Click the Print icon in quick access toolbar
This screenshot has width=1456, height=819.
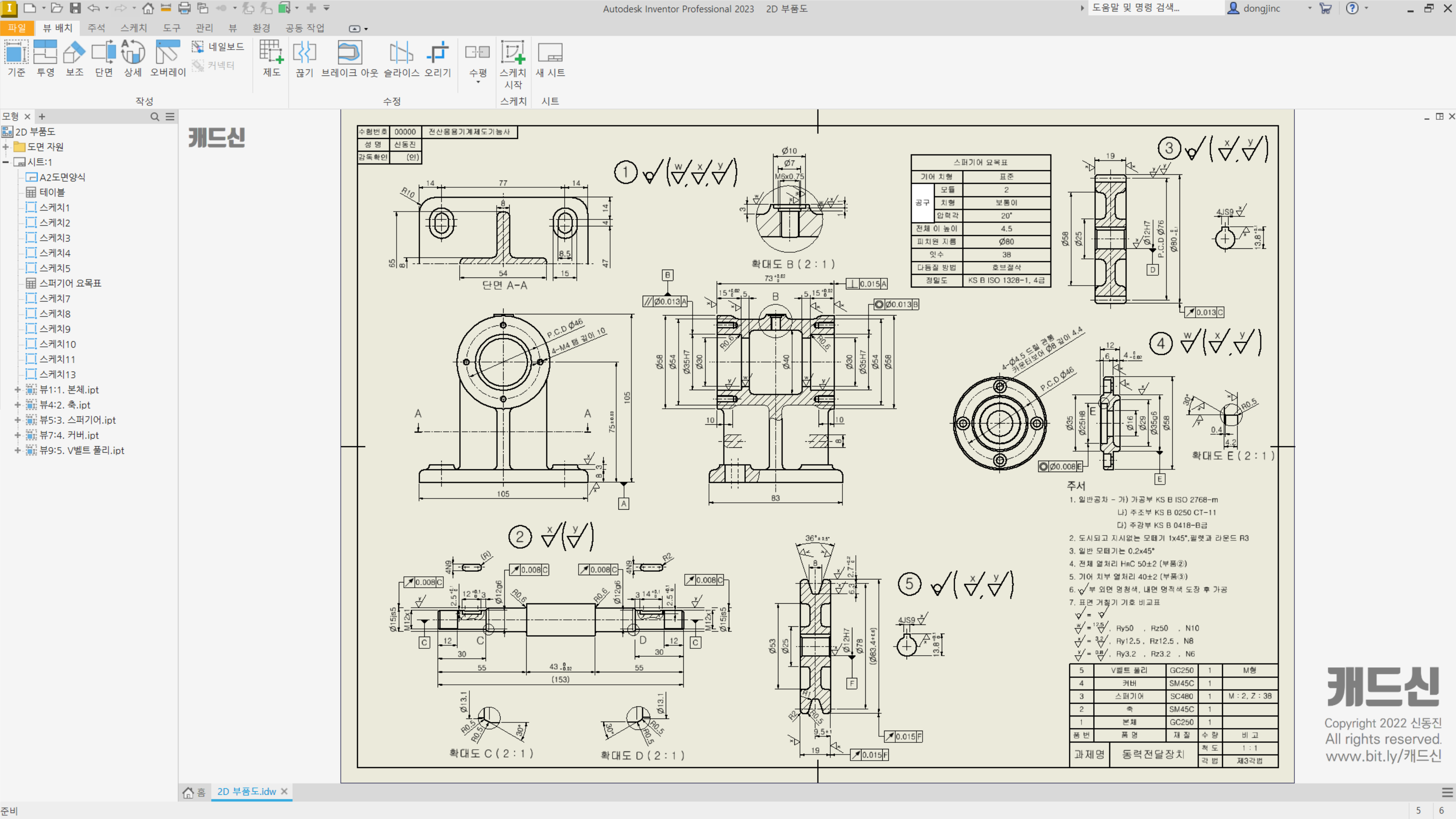[184, 8]
